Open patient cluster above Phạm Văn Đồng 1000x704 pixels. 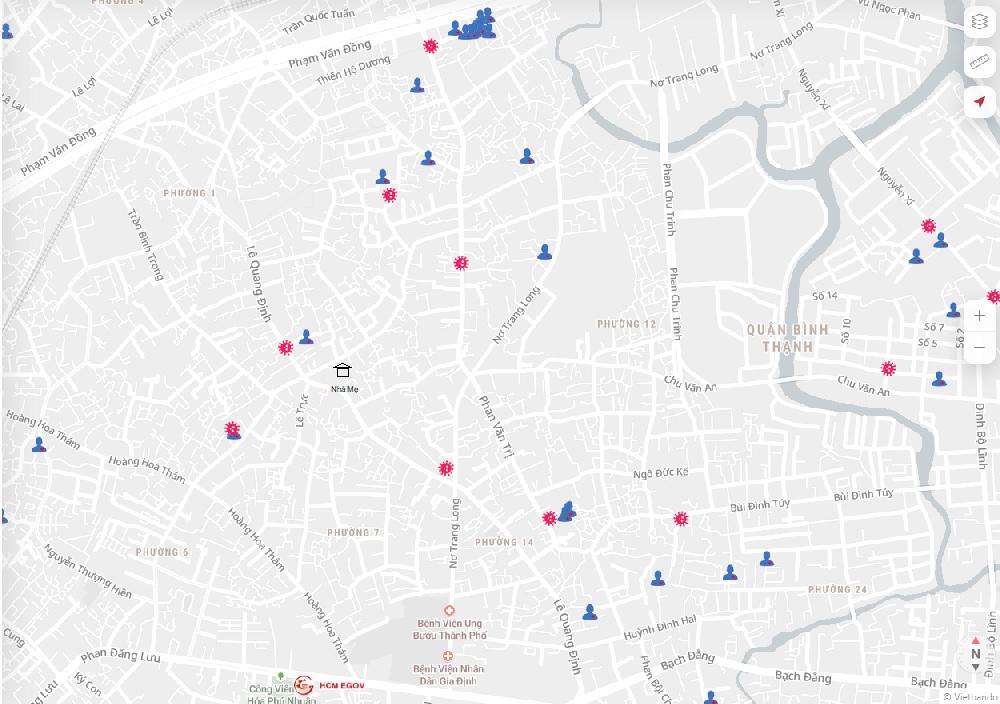click(x=473, y=26)
